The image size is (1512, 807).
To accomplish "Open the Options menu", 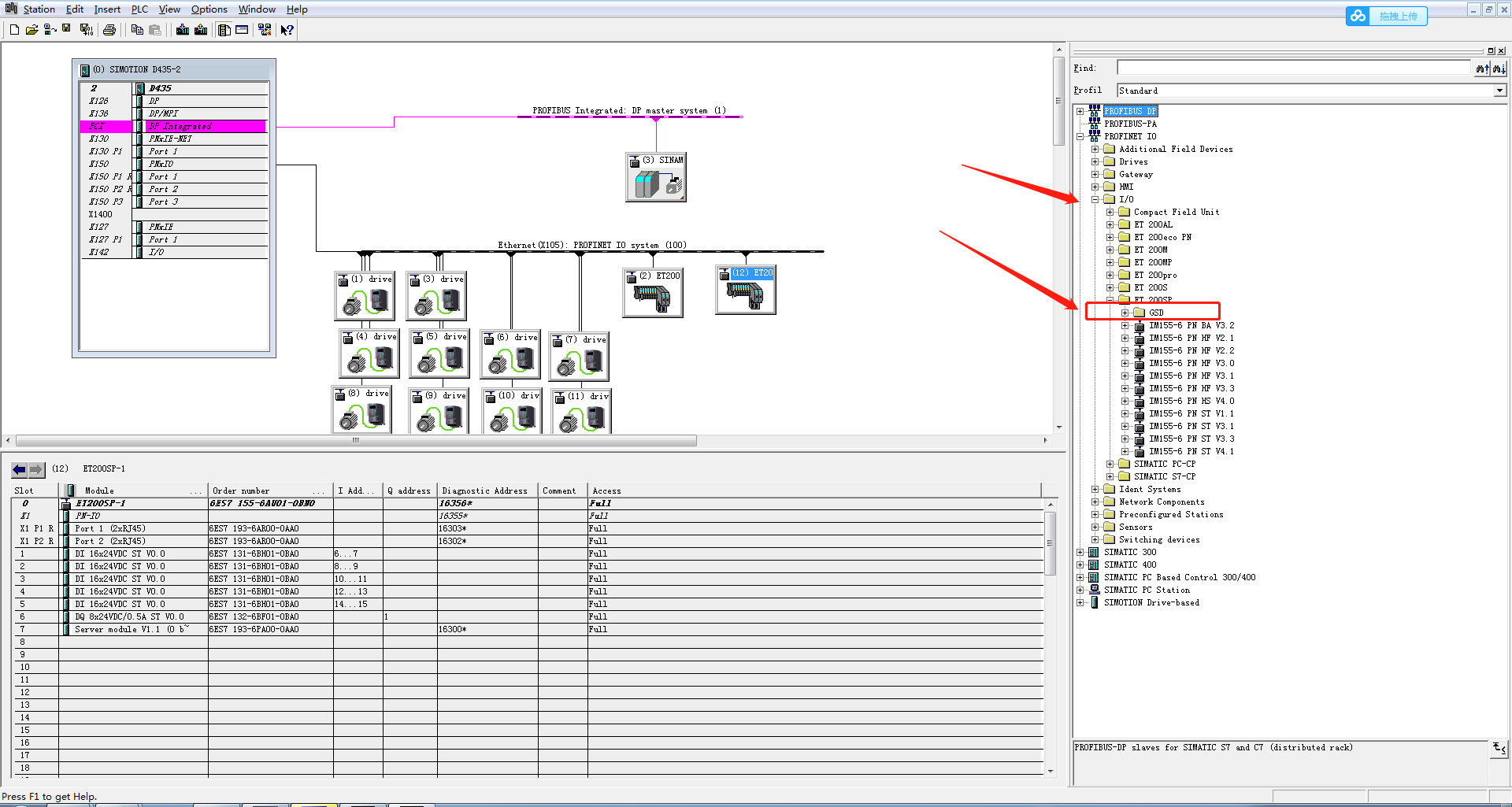I will click(209, 9).
